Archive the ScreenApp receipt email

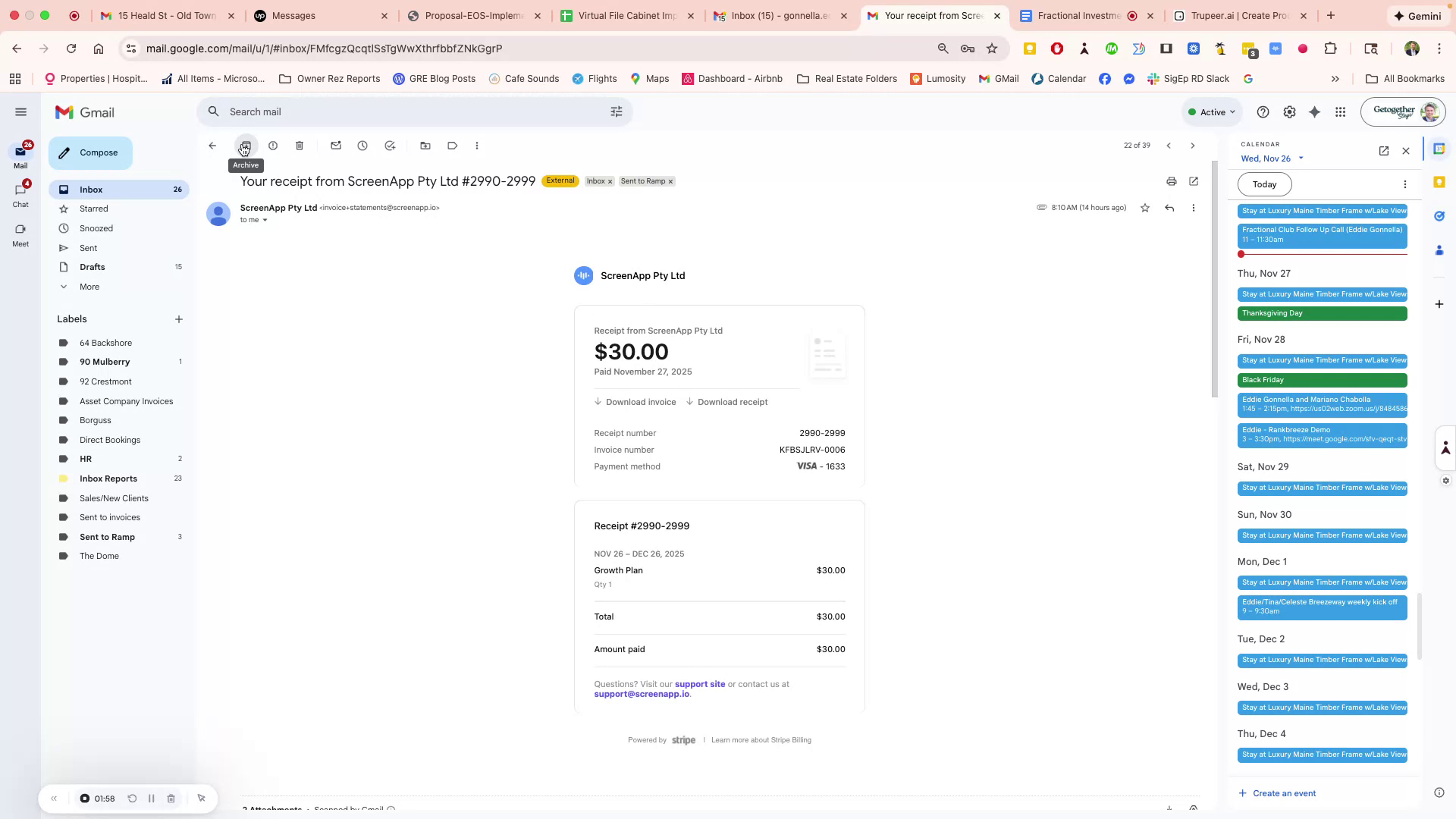point(244,146)
